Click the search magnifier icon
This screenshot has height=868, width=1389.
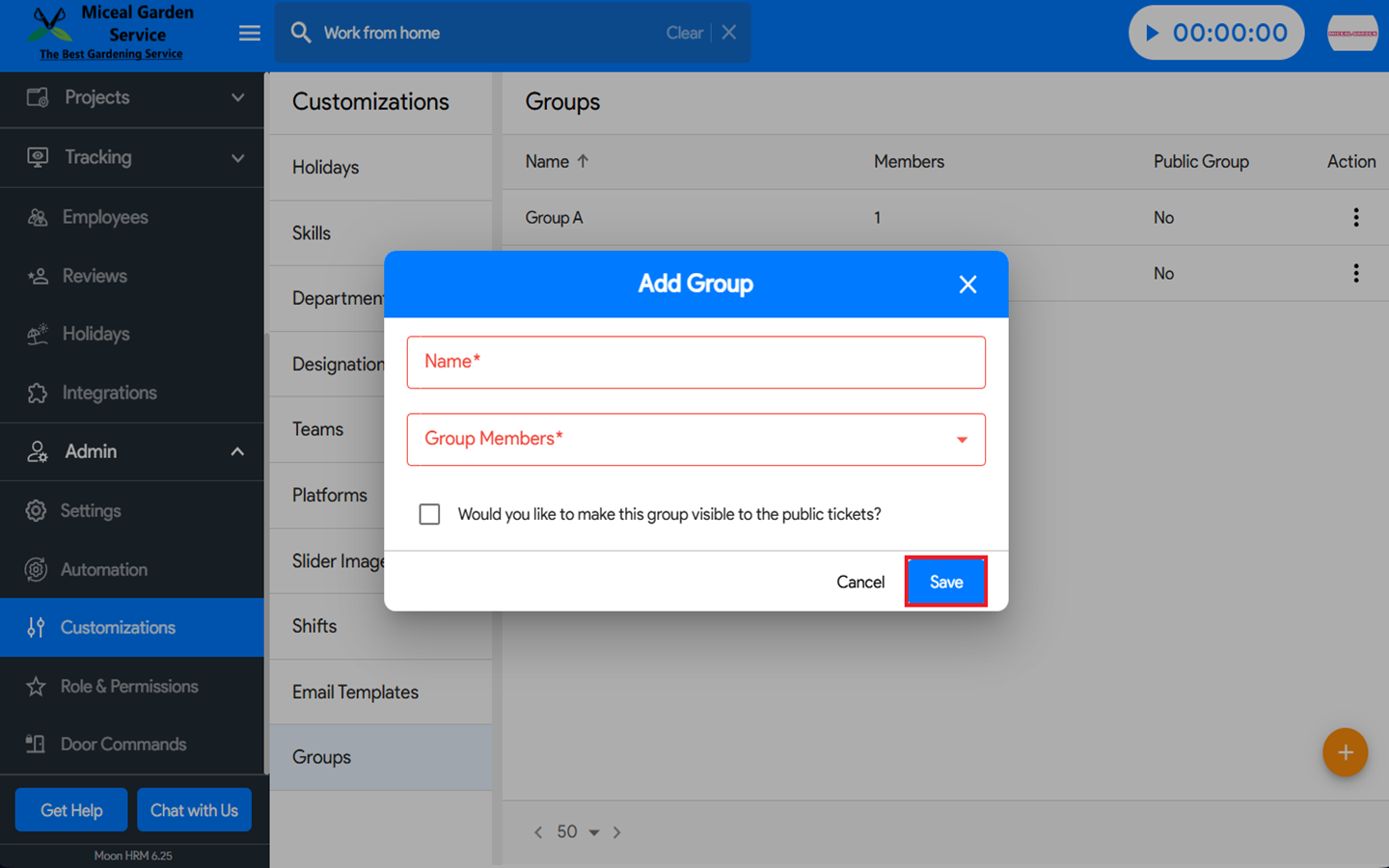tap(301, 33)
